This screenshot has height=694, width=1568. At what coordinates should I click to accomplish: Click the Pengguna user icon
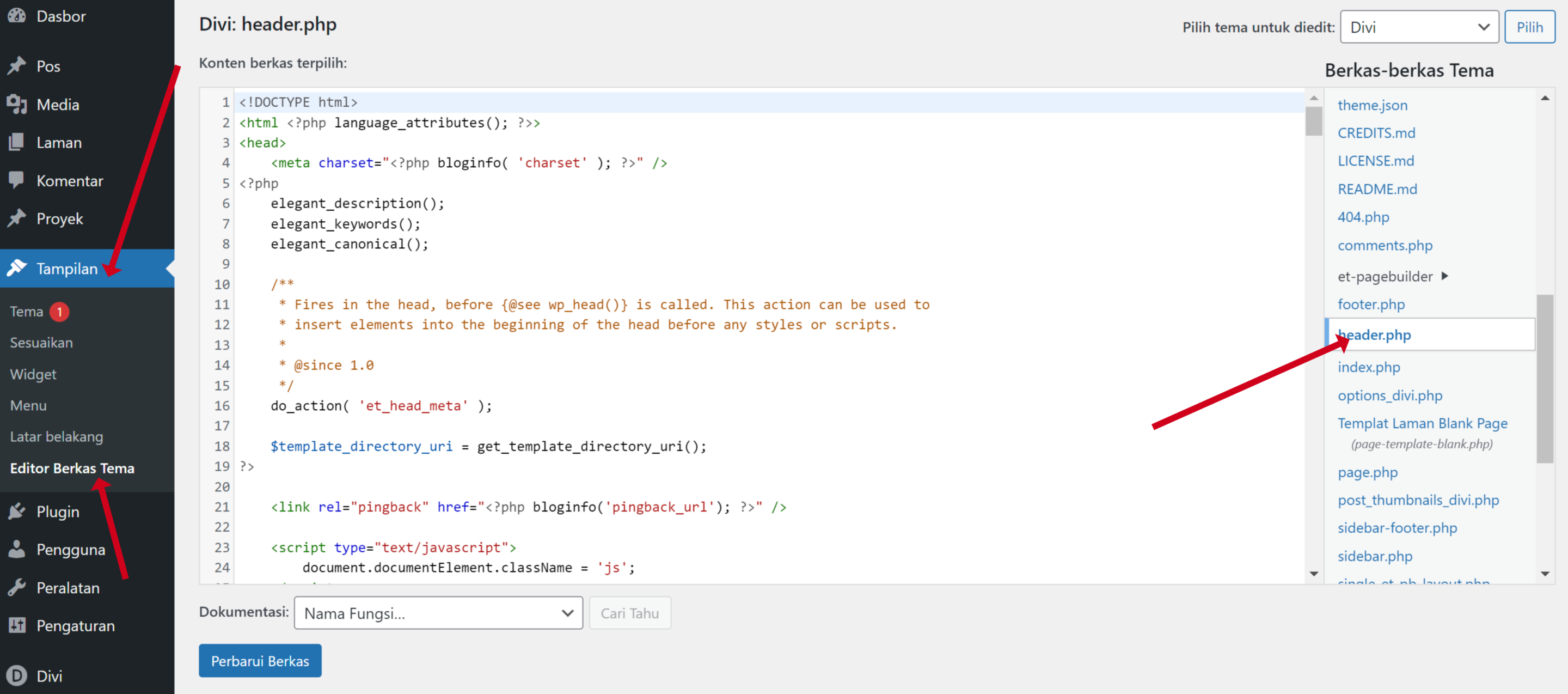pos(17,549)
